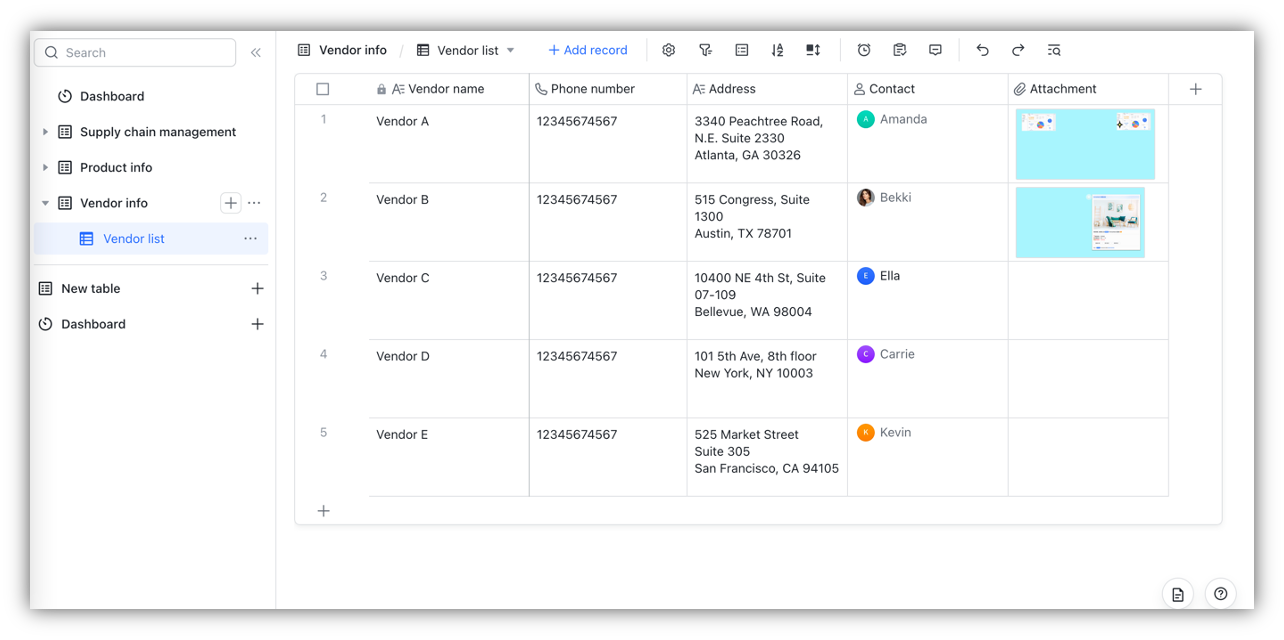Open the Vendor list view dropdown arrow
Screen dimensions: 1284x640
pyautogui.click(x=510, y=50)
